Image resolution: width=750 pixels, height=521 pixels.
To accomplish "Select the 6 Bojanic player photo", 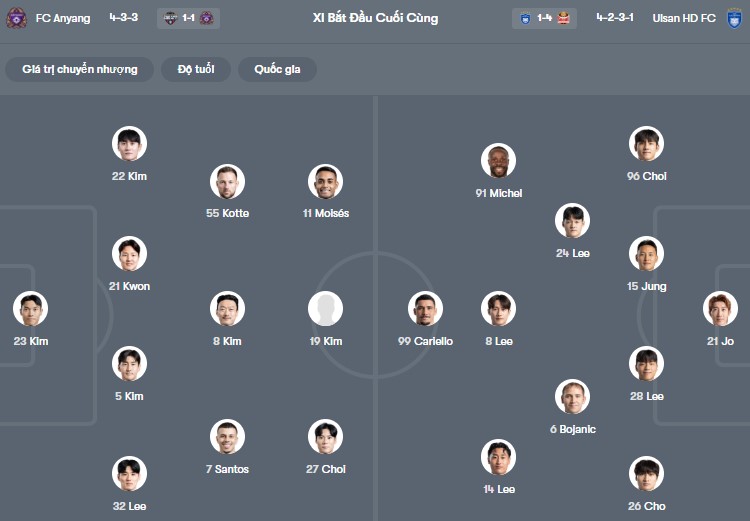I will pyautogui.click(x=573, y=397).
